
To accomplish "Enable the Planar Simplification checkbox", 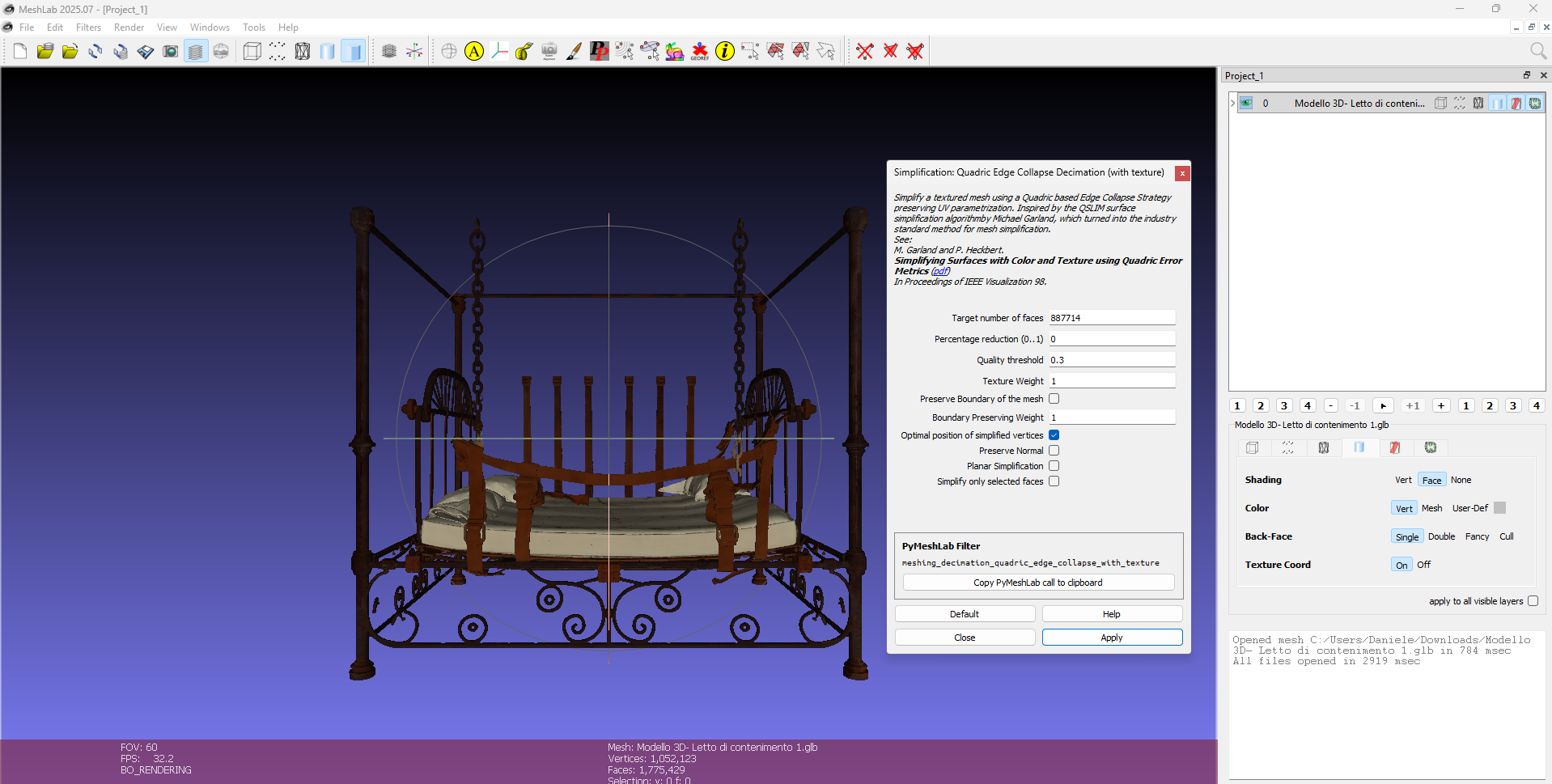I will pyautogui.click(x=1054, y=466).
